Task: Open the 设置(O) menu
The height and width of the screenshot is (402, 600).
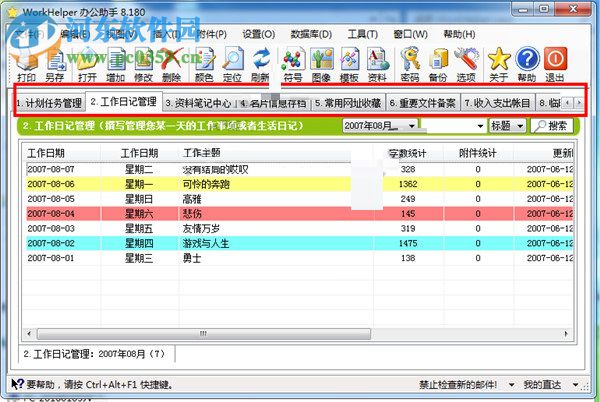Action: 259,34
